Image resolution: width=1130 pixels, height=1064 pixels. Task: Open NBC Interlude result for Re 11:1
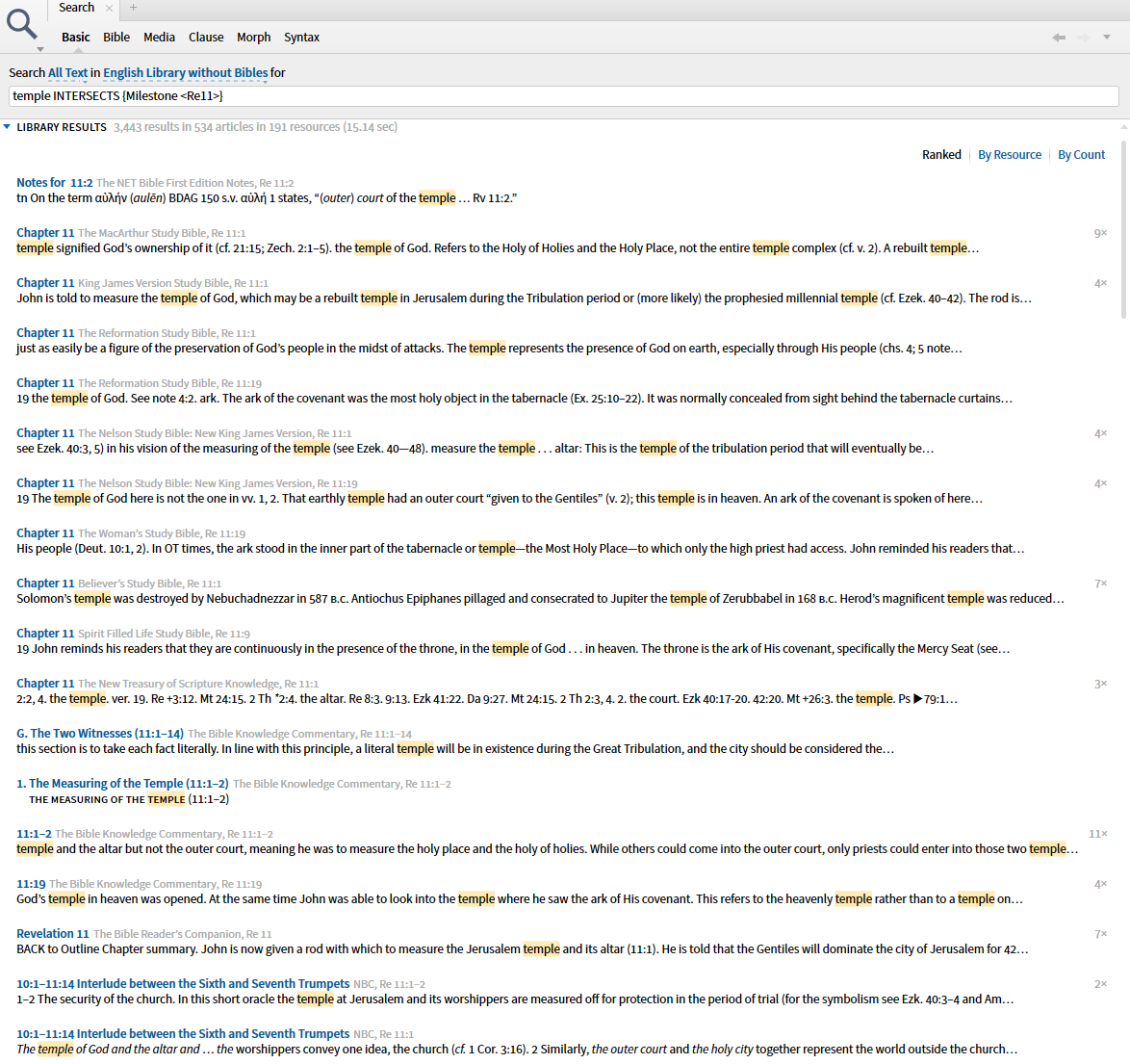[x=183, y=1034]
